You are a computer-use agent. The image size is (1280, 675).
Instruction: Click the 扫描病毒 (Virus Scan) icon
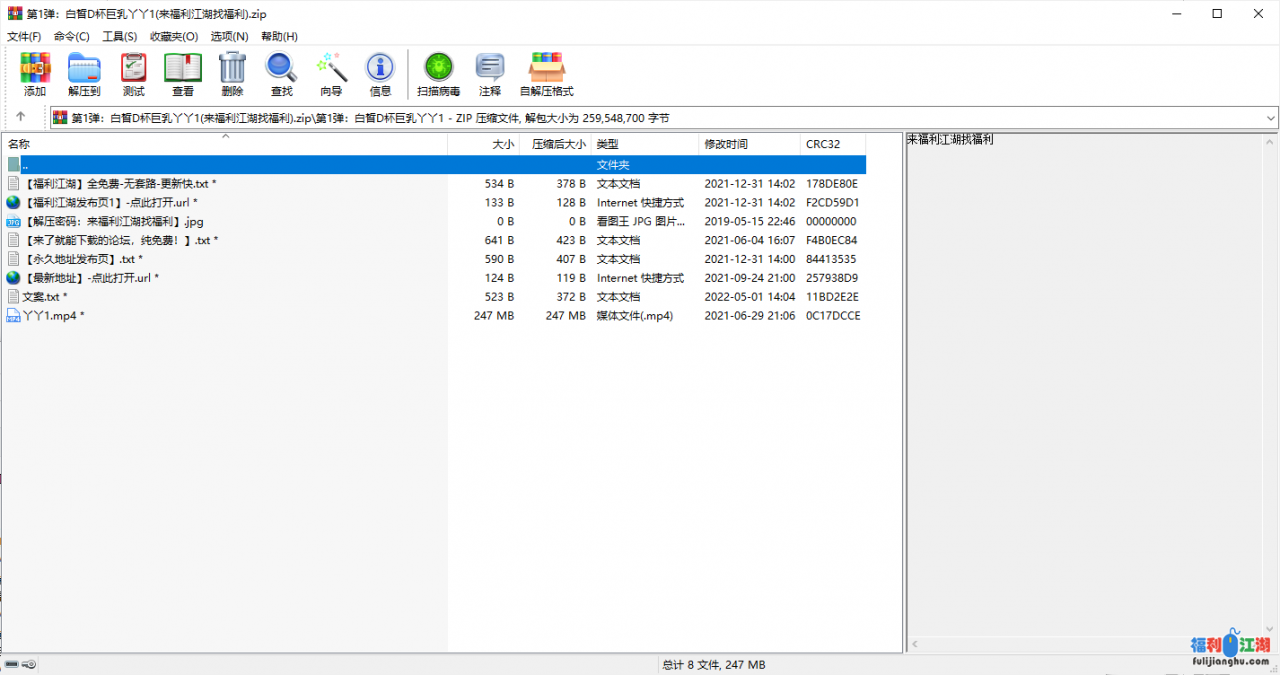[x=438, y=74]
